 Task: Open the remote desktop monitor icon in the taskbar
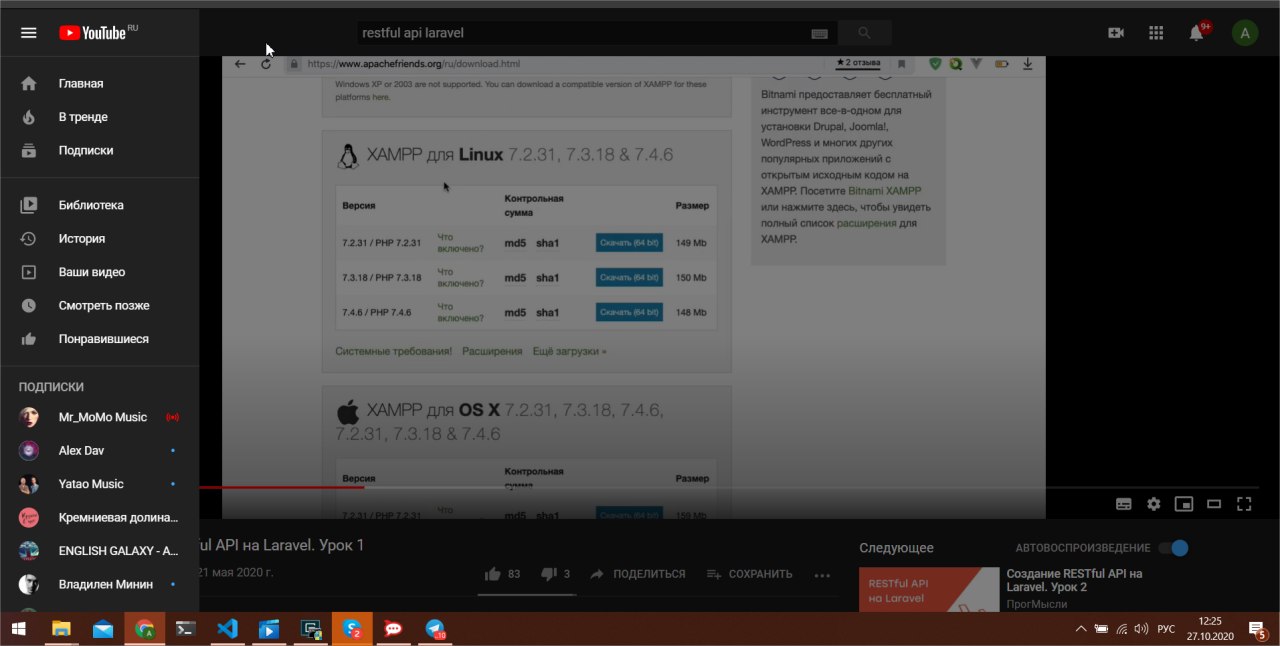click(x=310, y=629)
